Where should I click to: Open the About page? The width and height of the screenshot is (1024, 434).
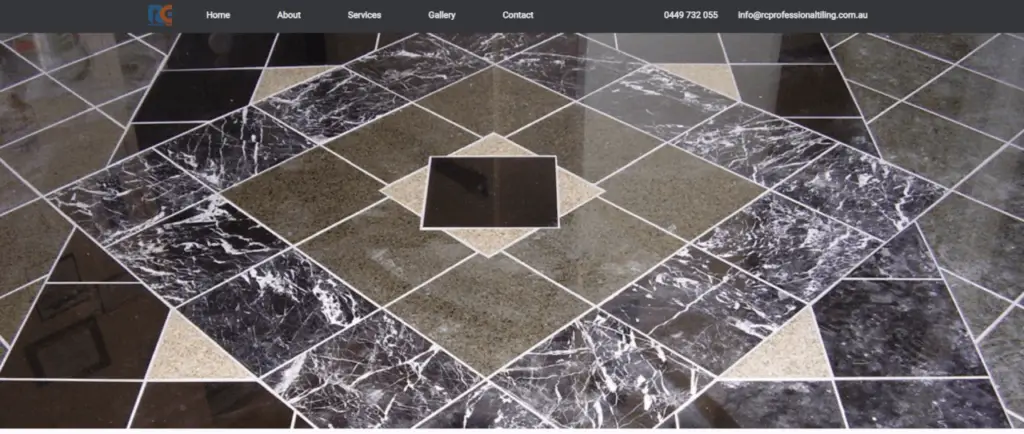click(289, 15)
